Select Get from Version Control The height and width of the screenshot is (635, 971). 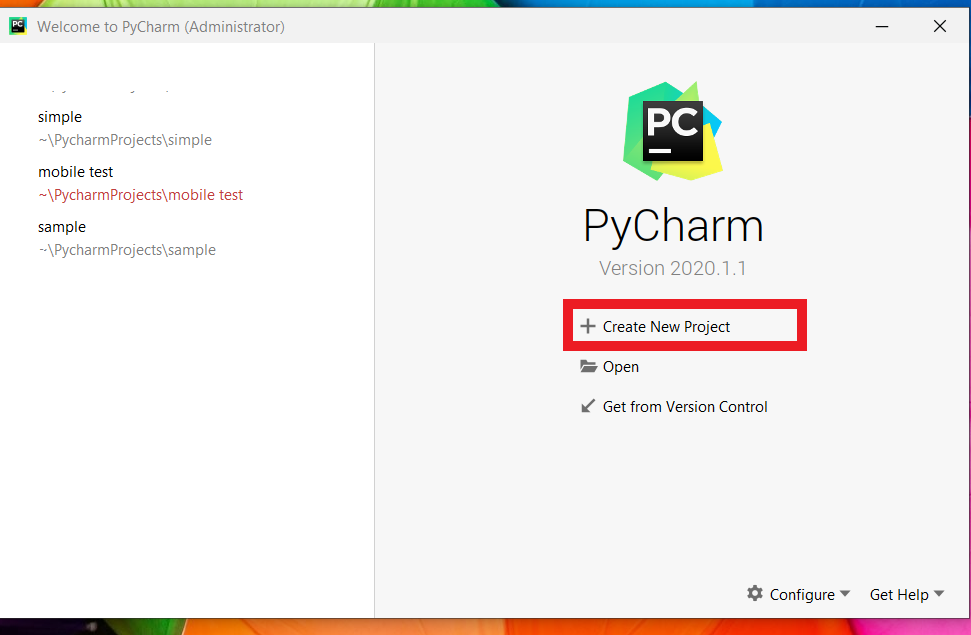point(685,407)
